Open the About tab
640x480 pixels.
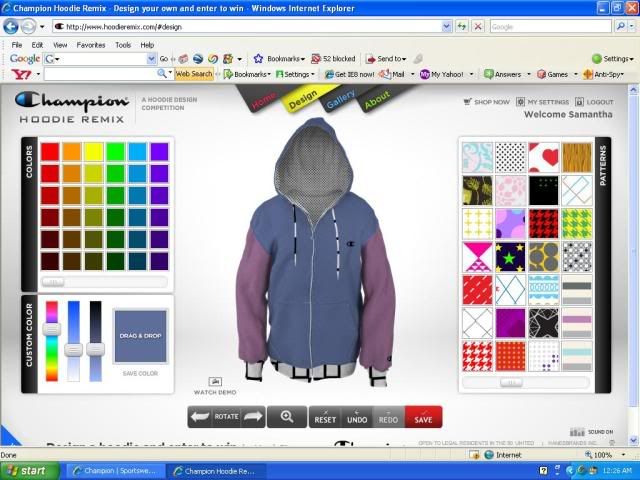coord(377,100)
